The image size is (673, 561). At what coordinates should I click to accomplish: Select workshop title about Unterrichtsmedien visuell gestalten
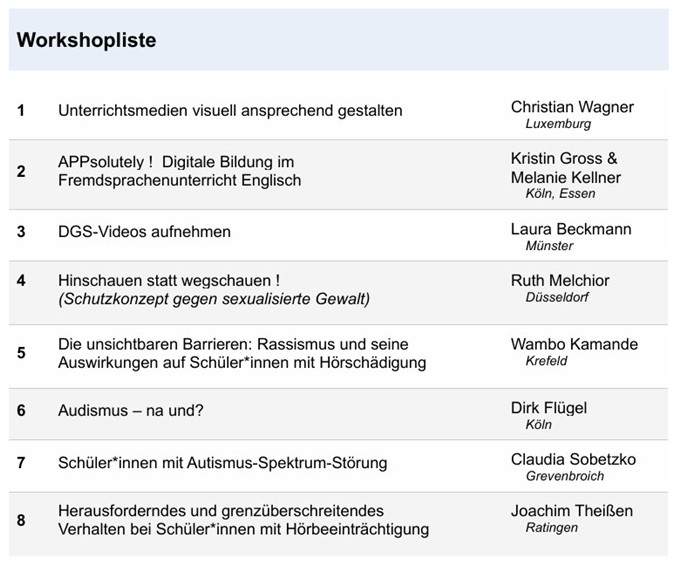[x=230, y=110]
